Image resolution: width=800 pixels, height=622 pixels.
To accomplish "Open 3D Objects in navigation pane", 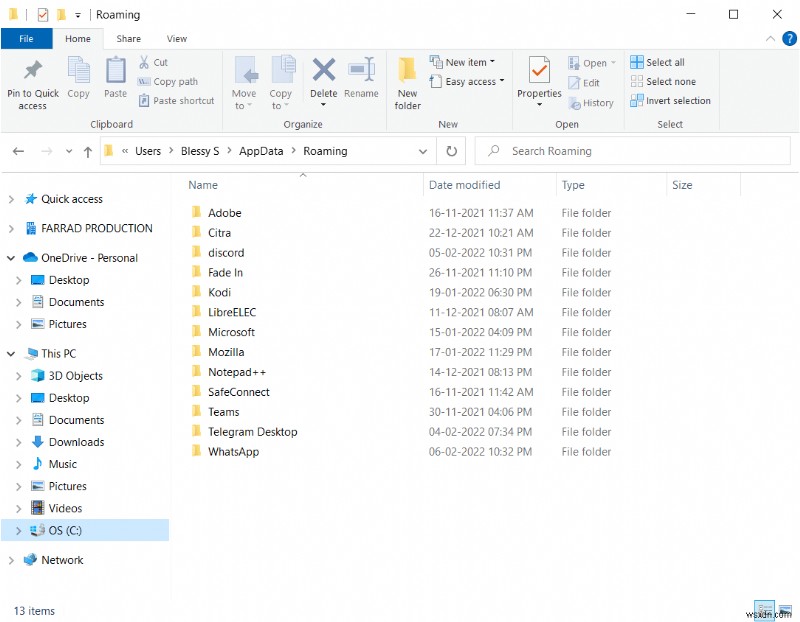I will 76,376.
